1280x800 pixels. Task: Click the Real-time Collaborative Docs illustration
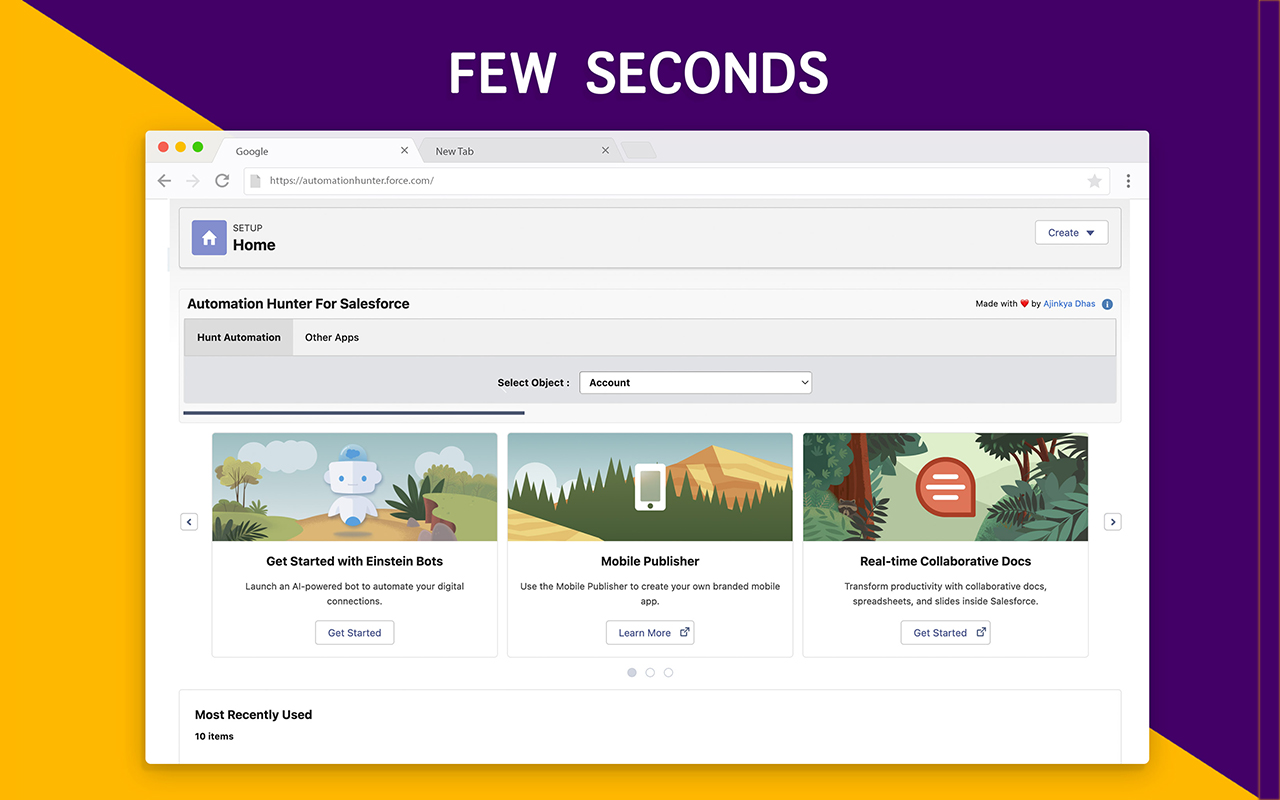(x=945, y=487)
